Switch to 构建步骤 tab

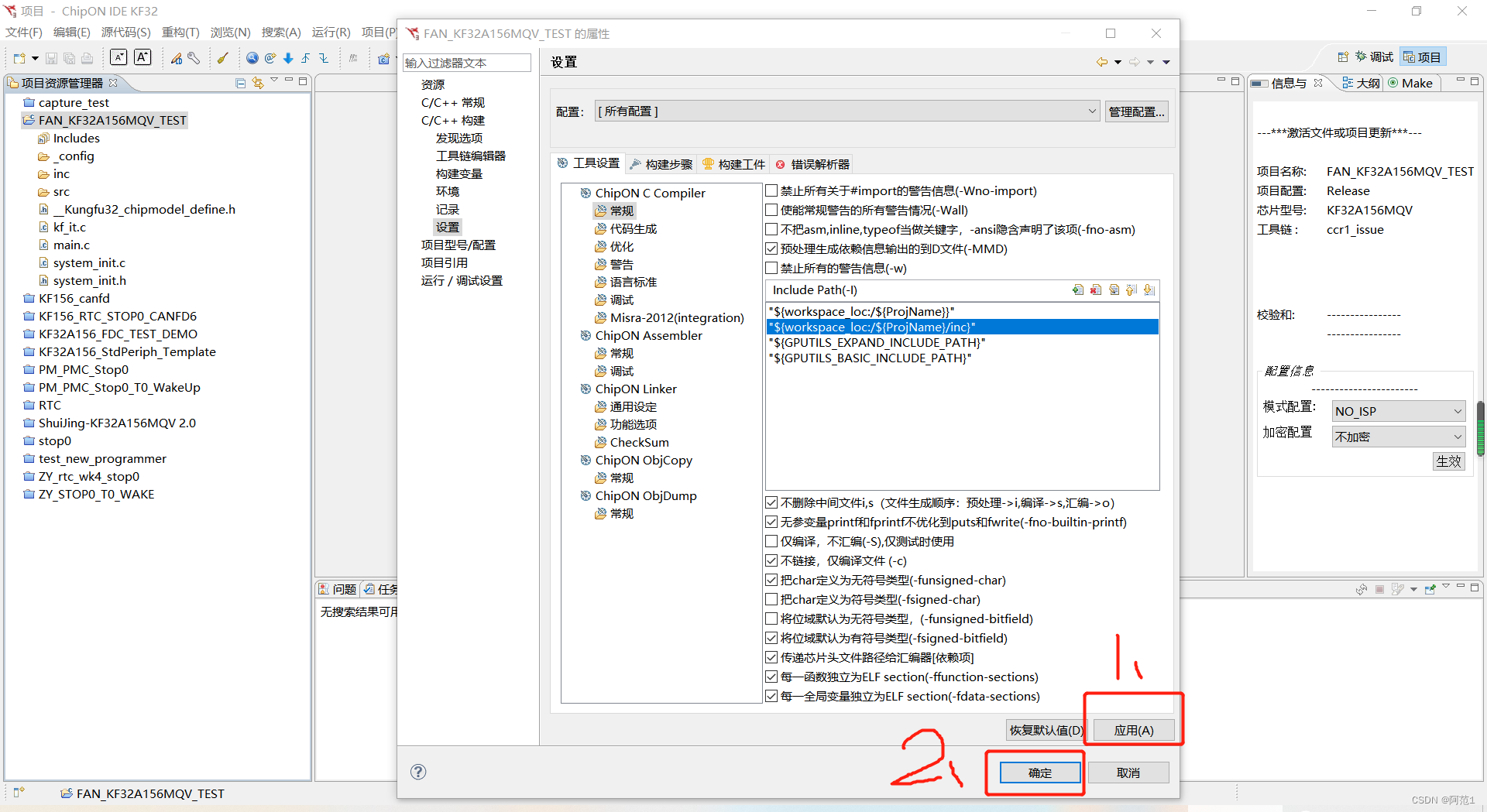tap(661, 164)
